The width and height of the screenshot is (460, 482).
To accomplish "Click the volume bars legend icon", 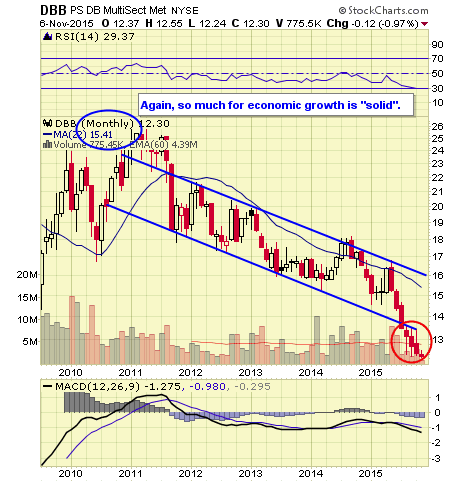I will 48,145.
